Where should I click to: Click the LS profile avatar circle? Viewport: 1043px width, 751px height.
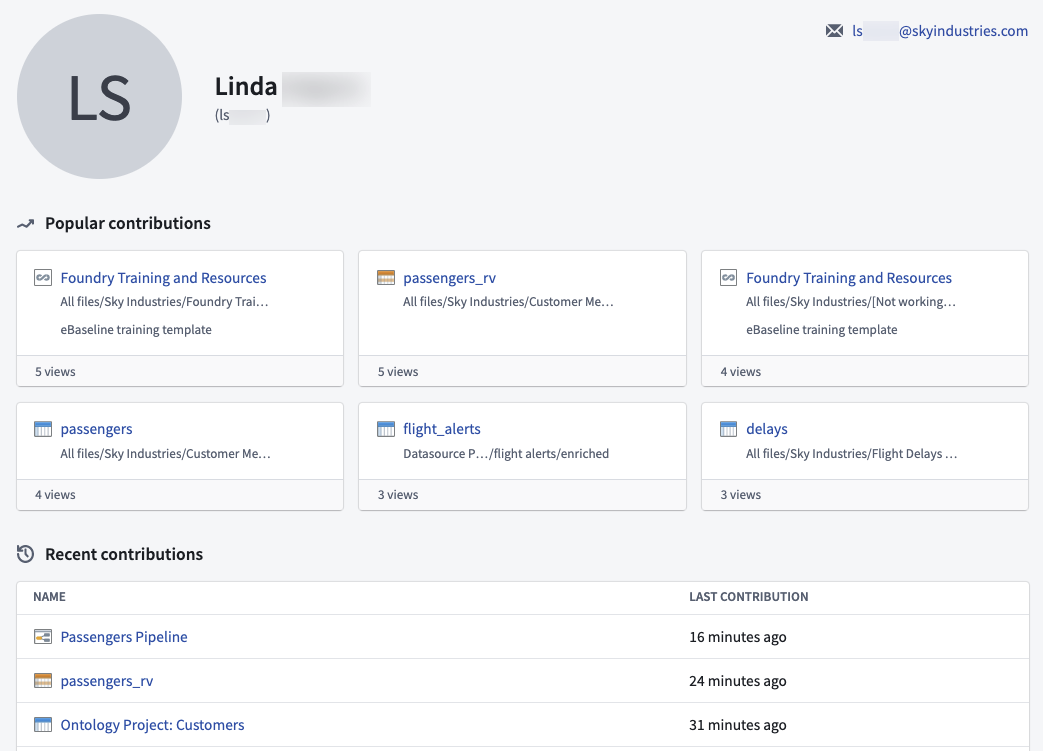(x=99, y=96)
